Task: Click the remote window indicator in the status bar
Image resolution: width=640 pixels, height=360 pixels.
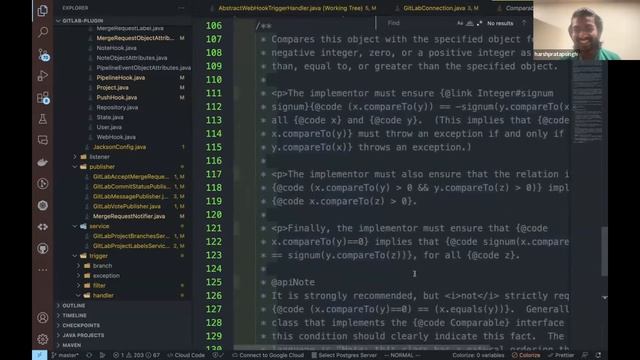Action: (40, 355)
